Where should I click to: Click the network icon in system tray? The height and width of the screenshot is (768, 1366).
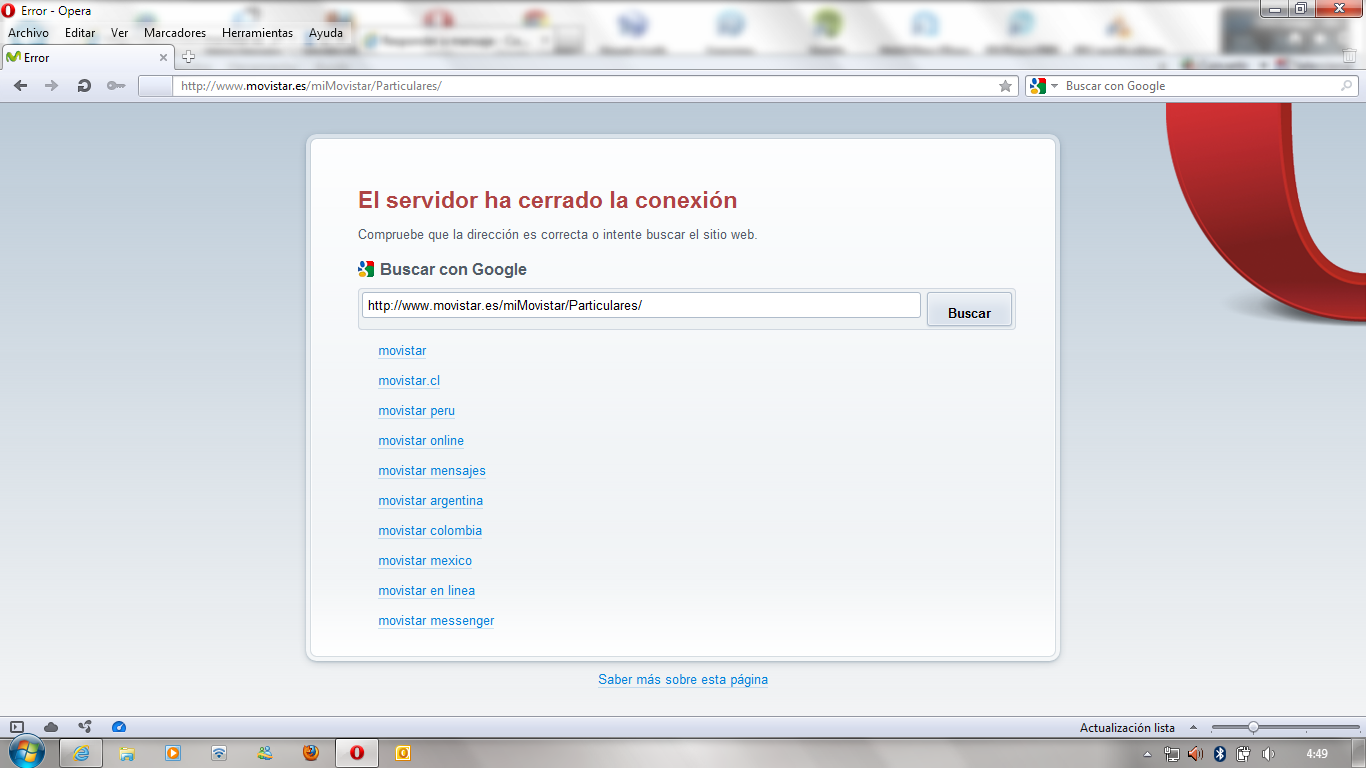[1172, 754]
